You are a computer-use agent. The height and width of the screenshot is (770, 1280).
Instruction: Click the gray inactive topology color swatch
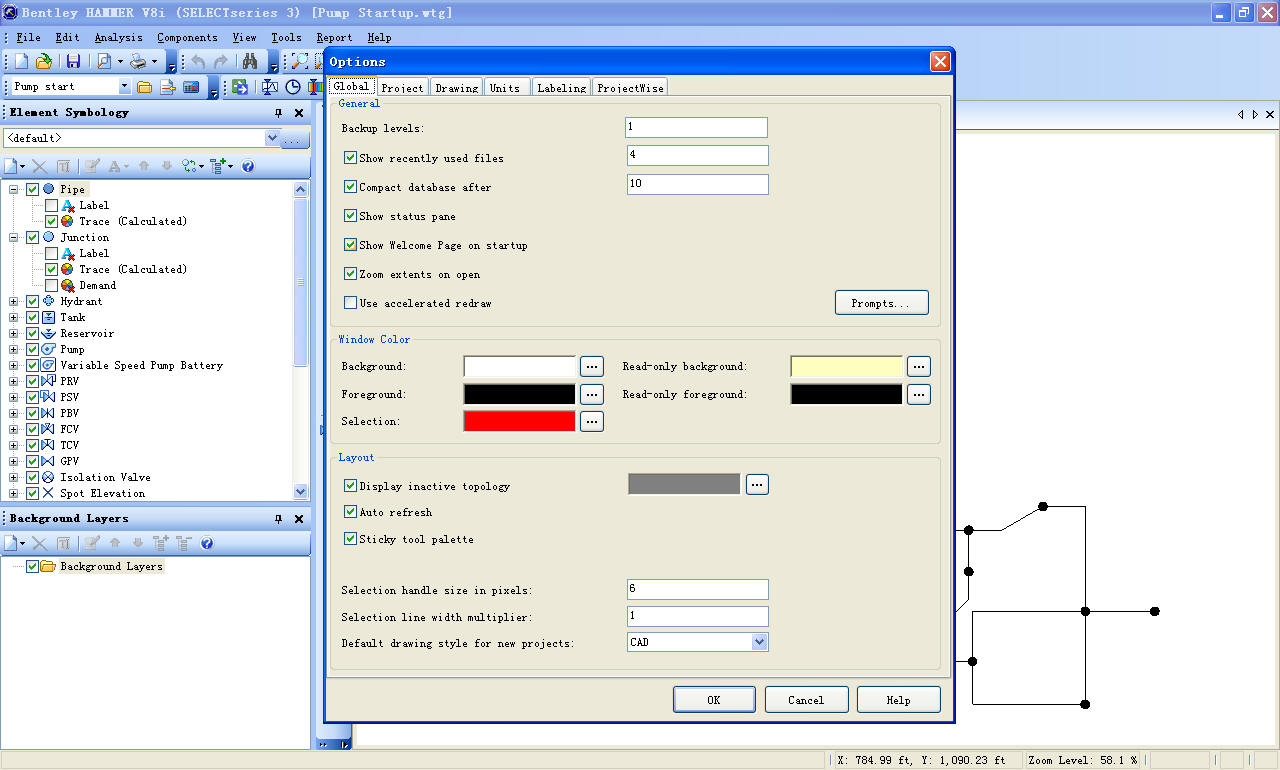pos(684,484)
